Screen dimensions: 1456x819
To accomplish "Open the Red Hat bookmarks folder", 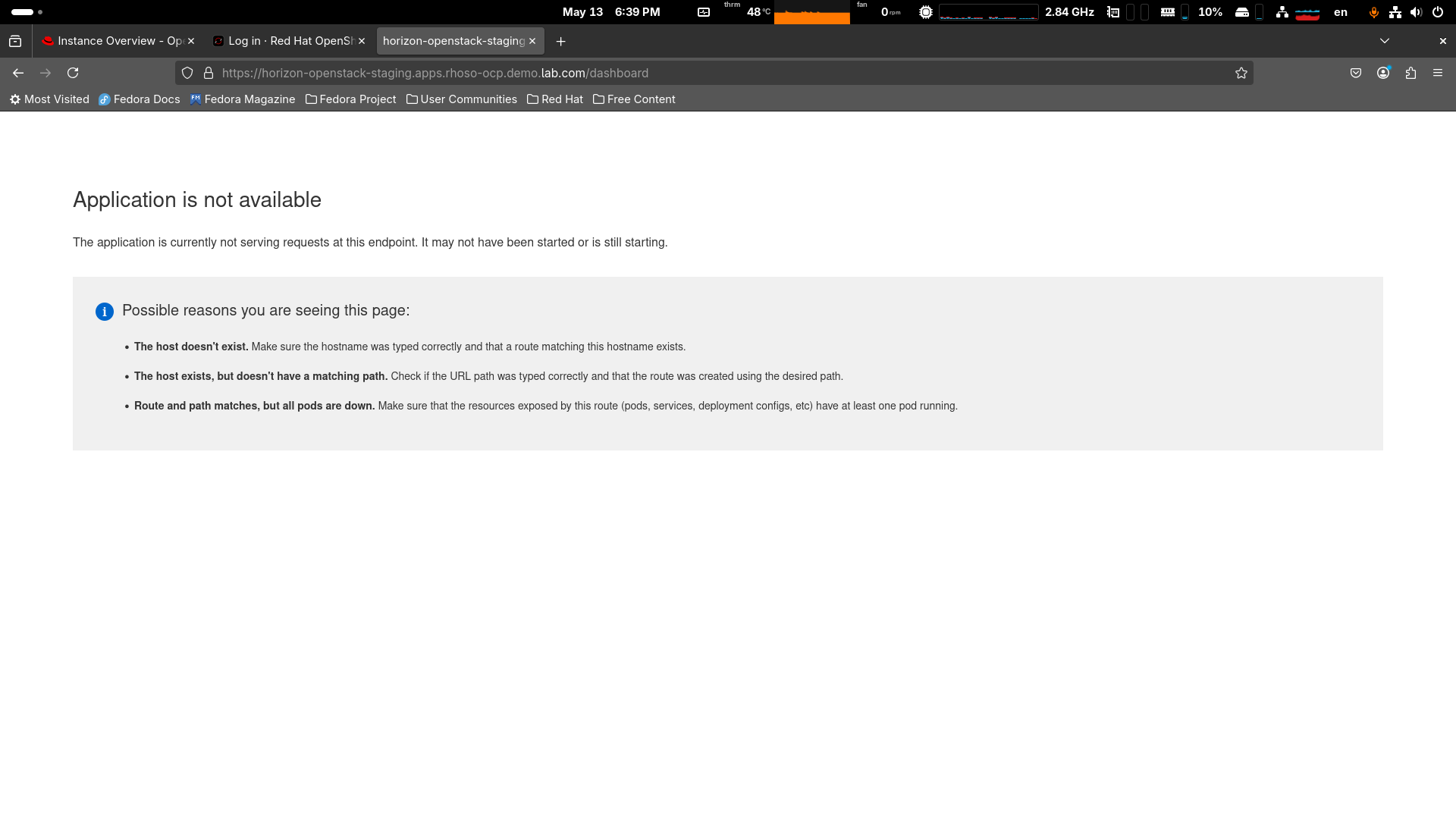I will pyautogui.click(x=555, y=99).
